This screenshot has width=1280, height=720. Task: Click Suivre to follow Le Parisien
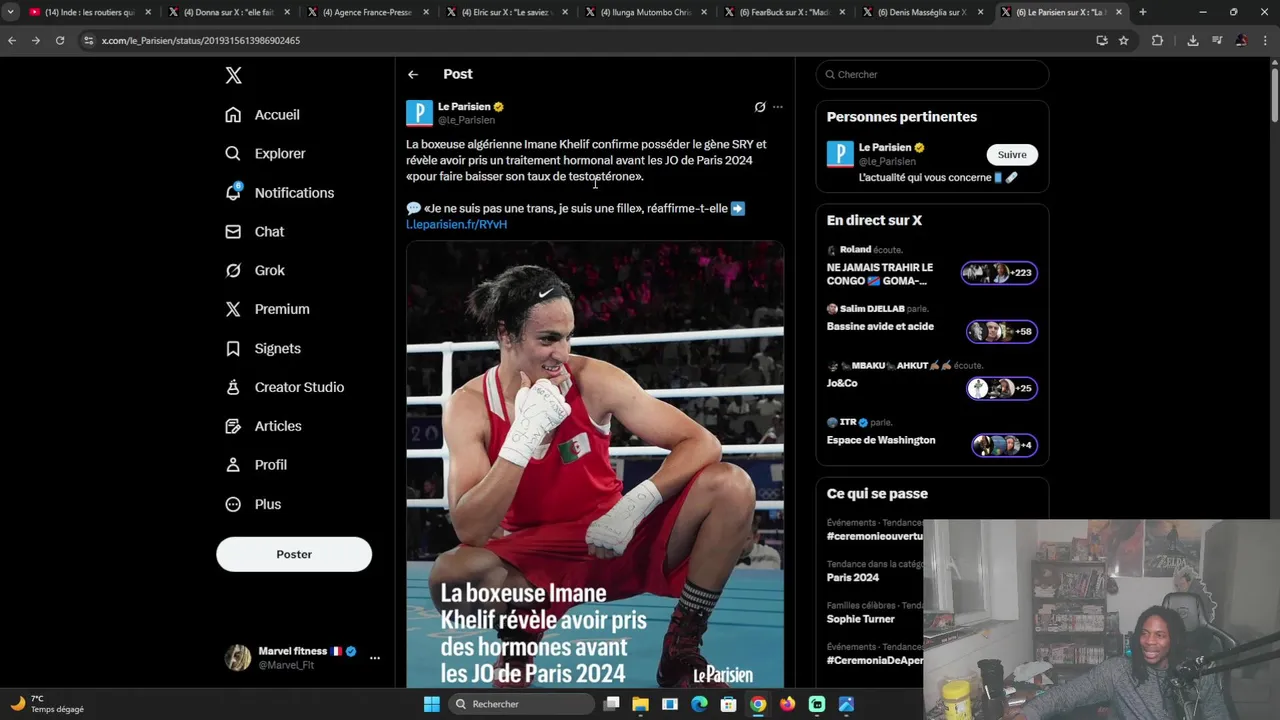(1012, 155)
